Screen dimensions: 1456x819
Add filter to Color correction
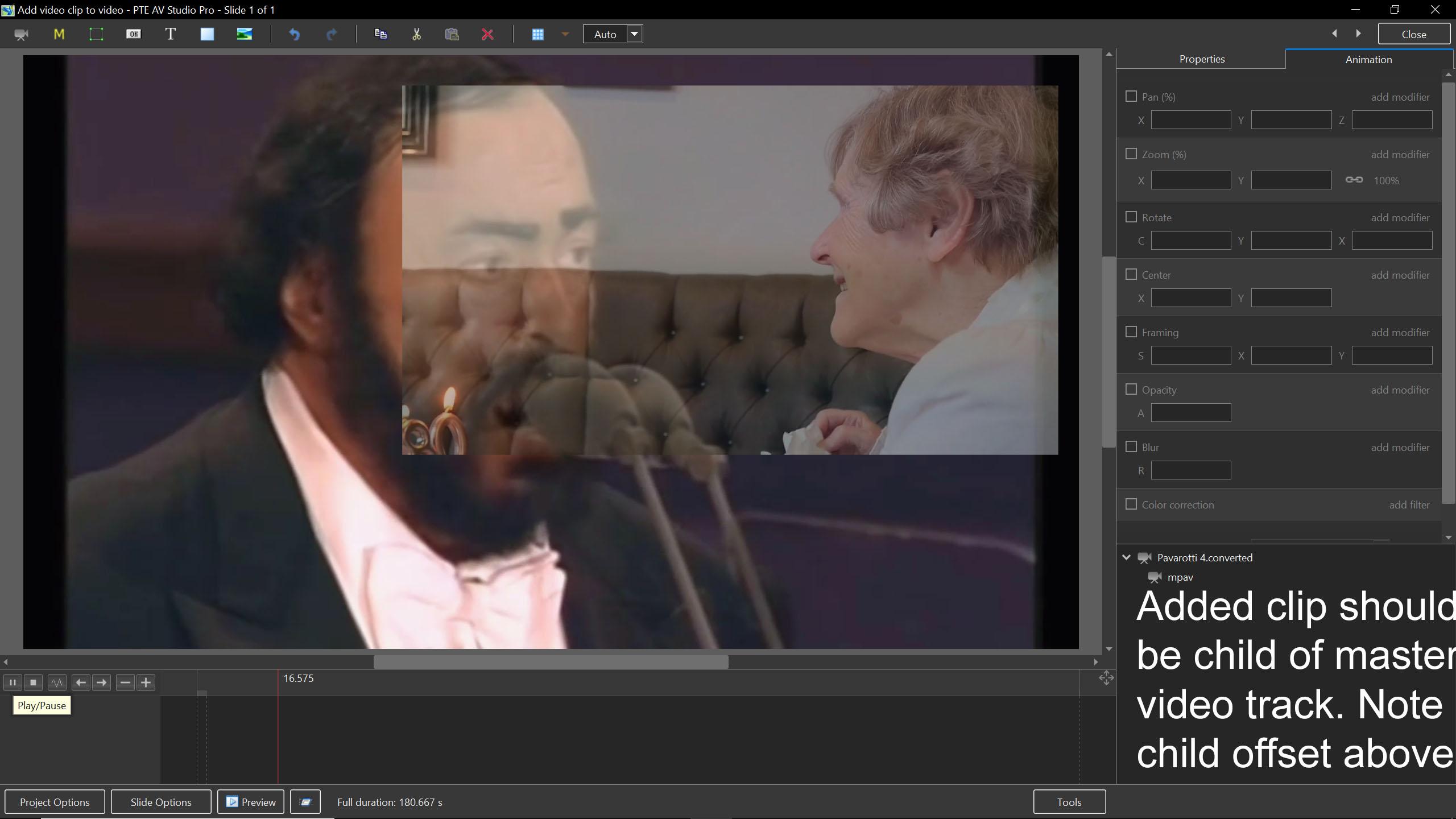(1409, 505)
